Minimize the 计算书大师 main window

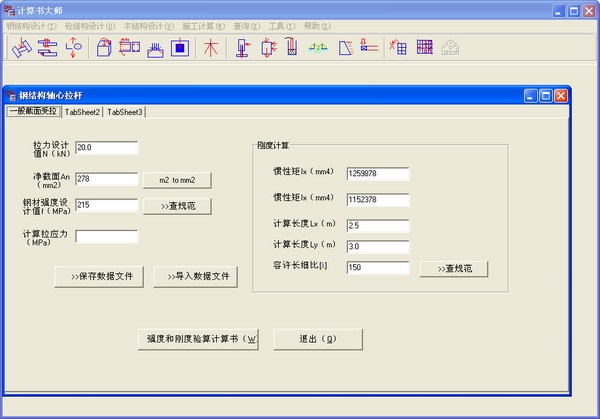tap(559, 11)
